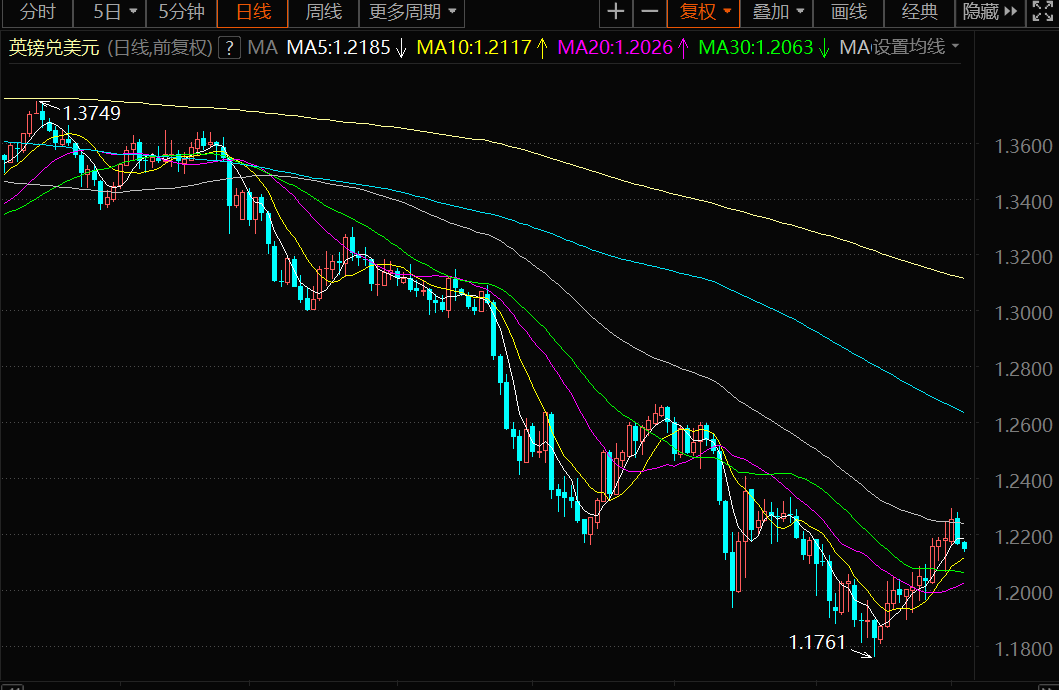Screen dimensions: 1059x690
Task: Click the 1.3600 price axis label
Action: coord(1023,146)
